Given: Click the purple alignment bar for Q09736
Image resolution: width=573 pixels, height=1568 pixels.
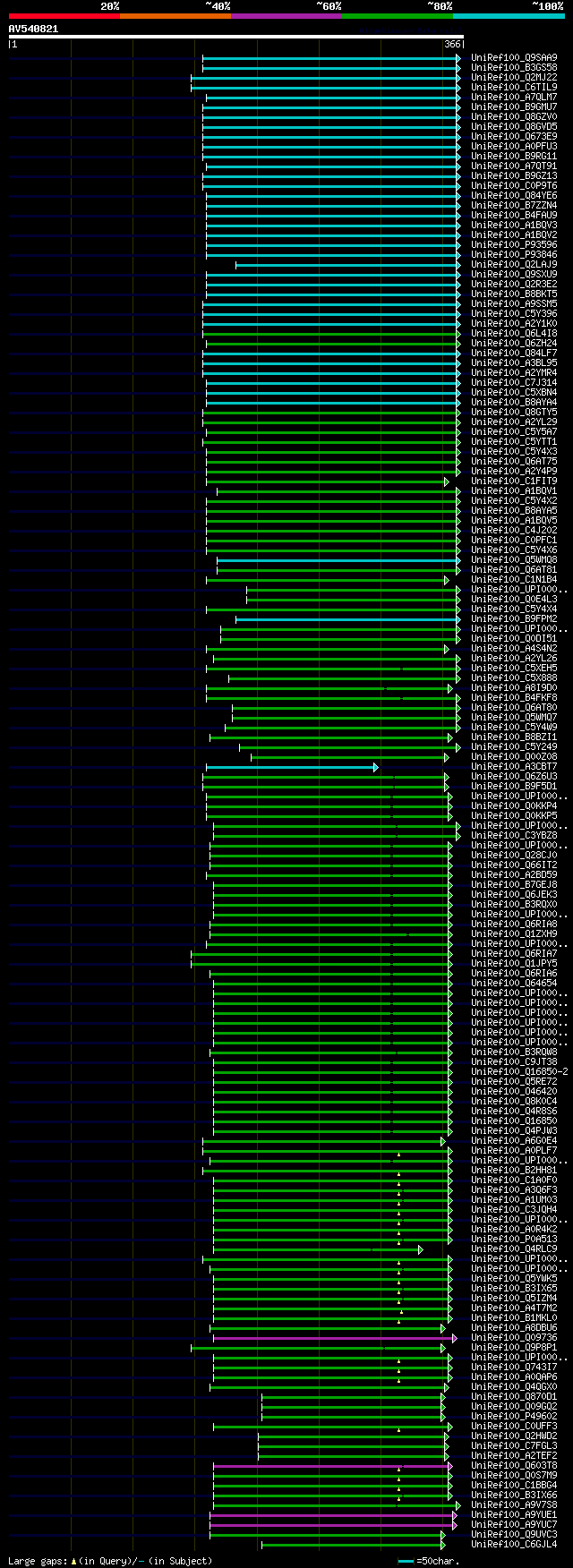Looking at the screenshot, I should coord(335,1338).
